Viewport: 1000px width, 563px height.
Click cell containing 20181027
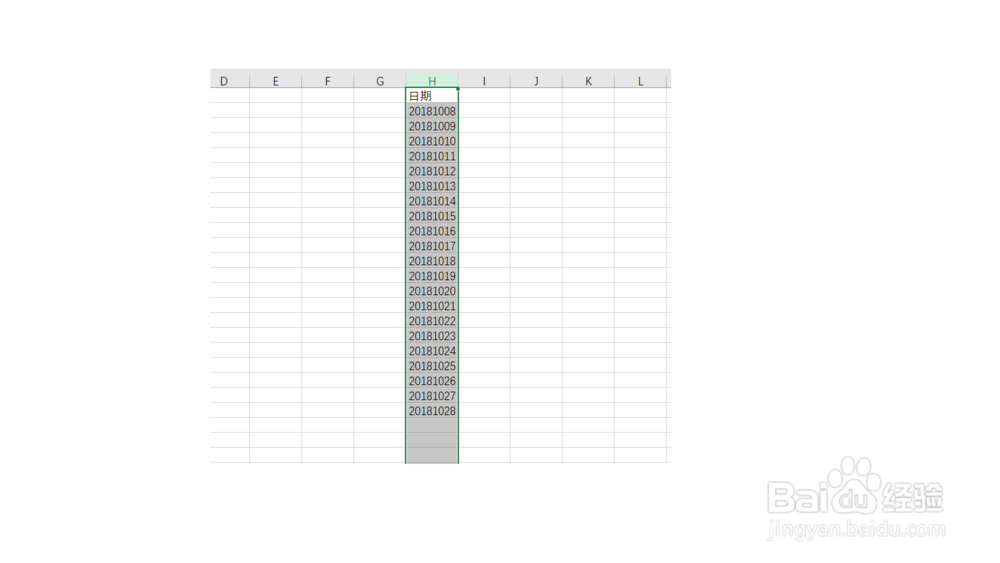pyautogui.click(x=432, y=395)
